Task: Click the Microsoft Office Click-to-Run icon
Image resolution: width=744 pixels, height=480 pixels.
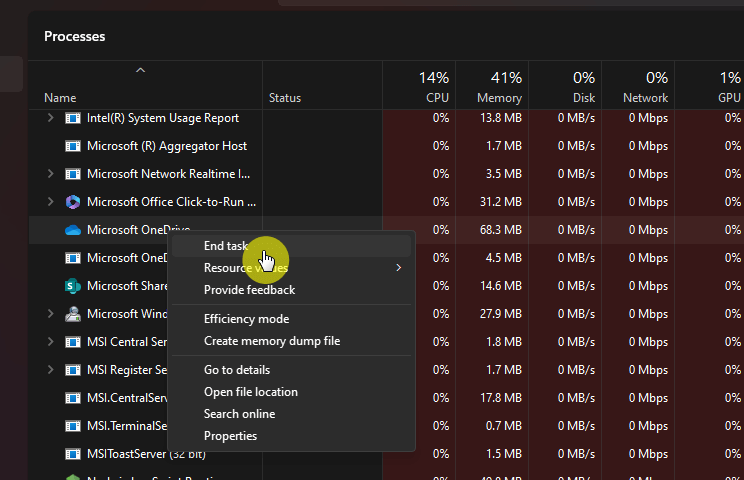Action: click(x=73, y=202)
